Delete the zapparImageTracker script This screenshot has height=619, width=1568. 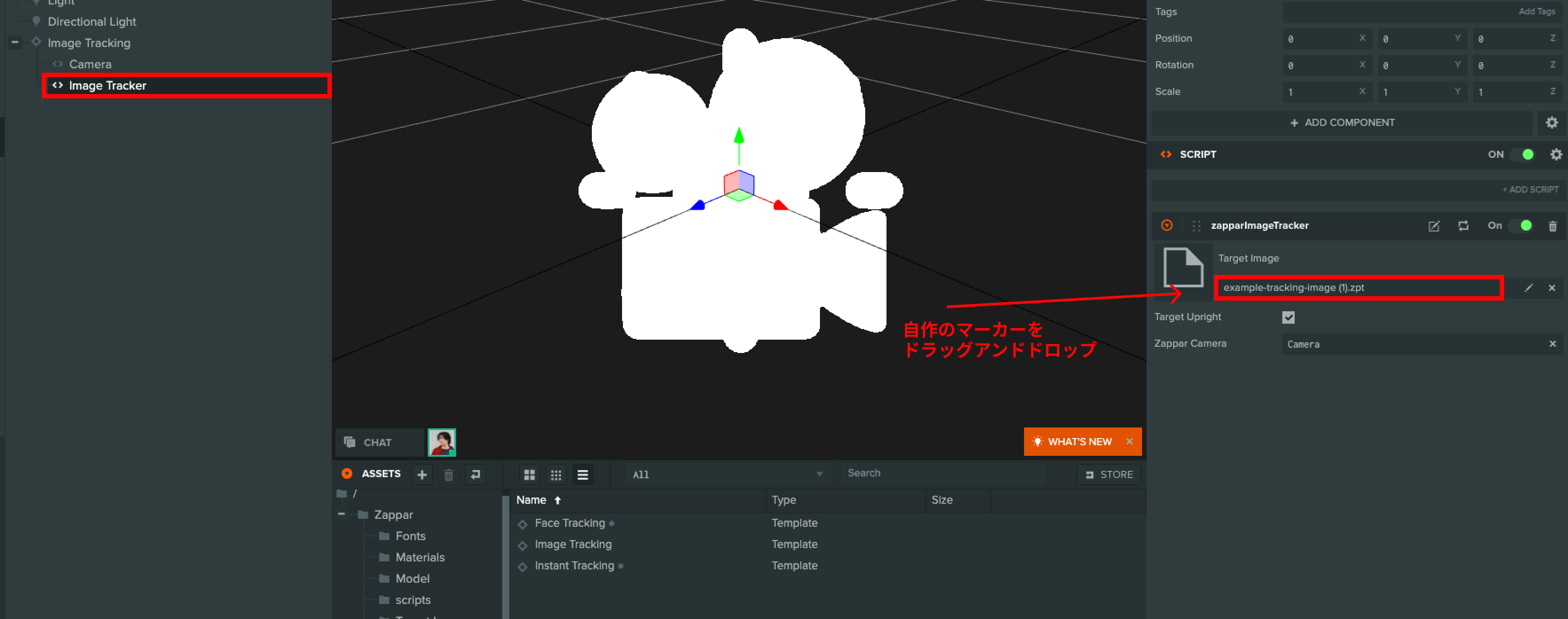pyautogui.click(x=1552, y=226)
